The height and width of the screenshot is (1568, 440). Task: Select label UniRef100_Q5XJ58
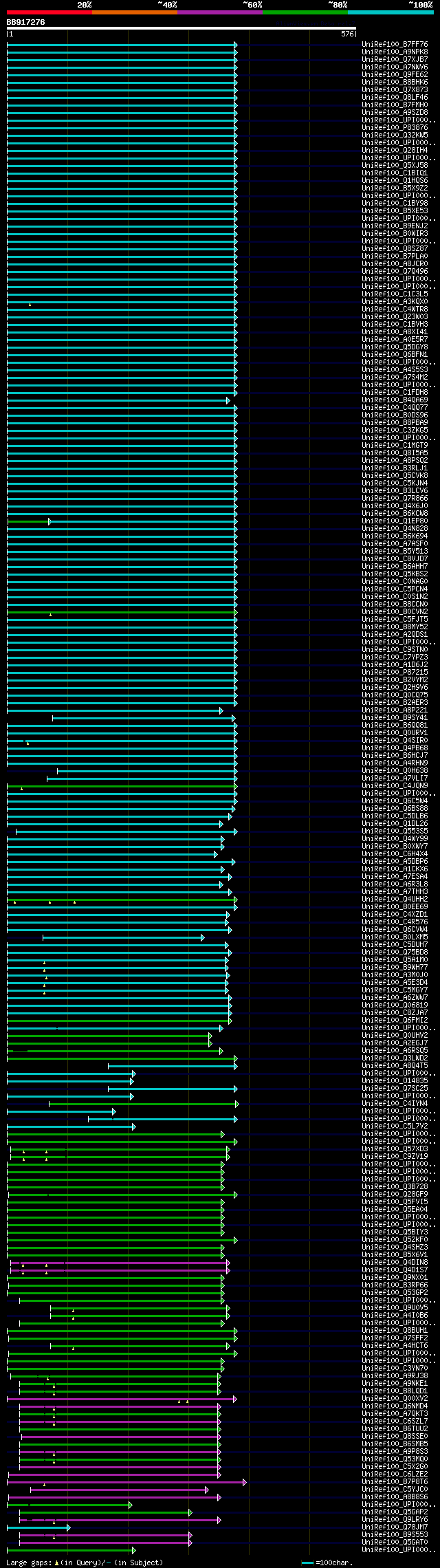[x=395, y=165]
